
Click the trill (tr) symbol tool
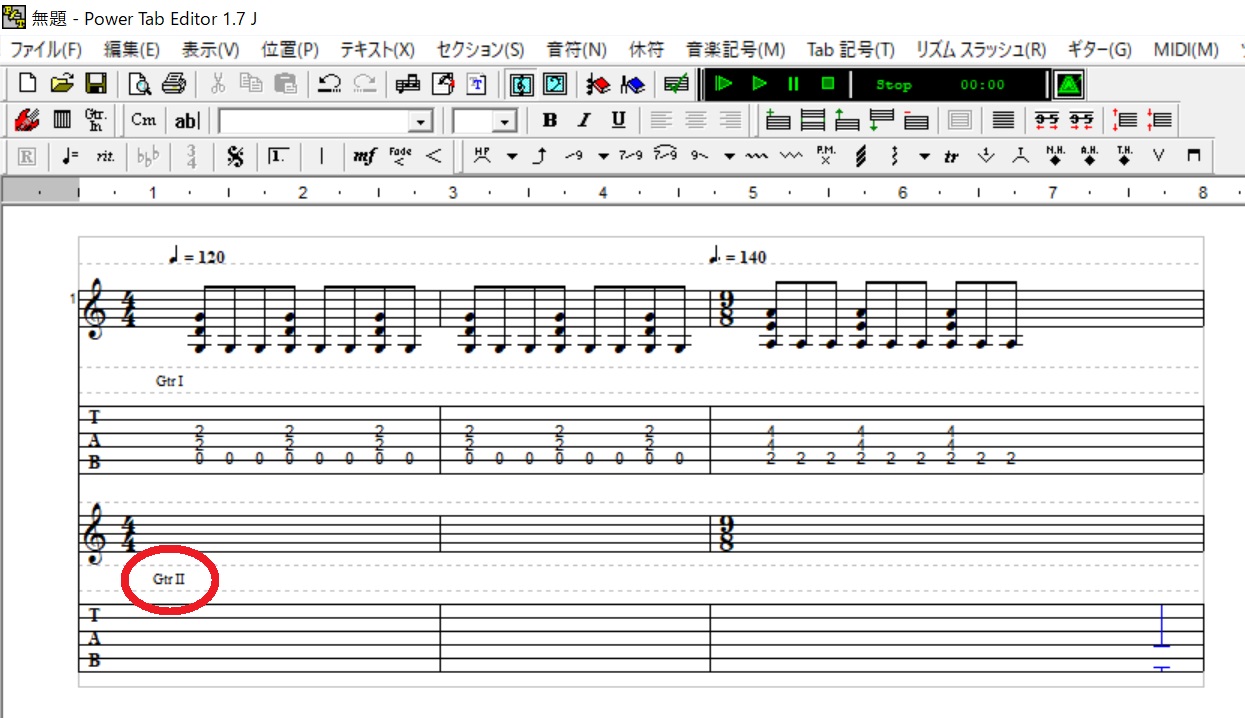coord(950,157)
